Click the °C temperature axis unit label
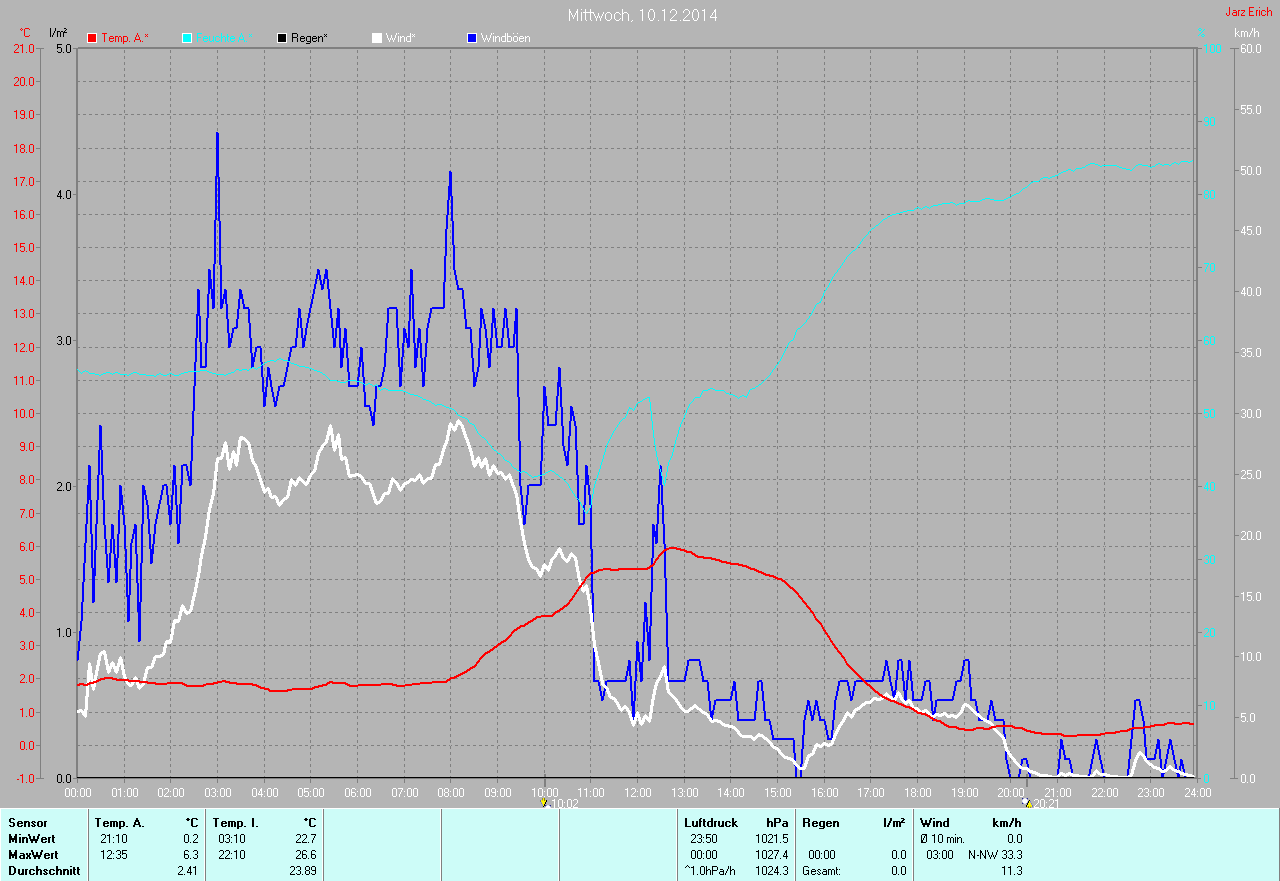Viewport: 1280px width, 881px height. click(x=25, y=33)
